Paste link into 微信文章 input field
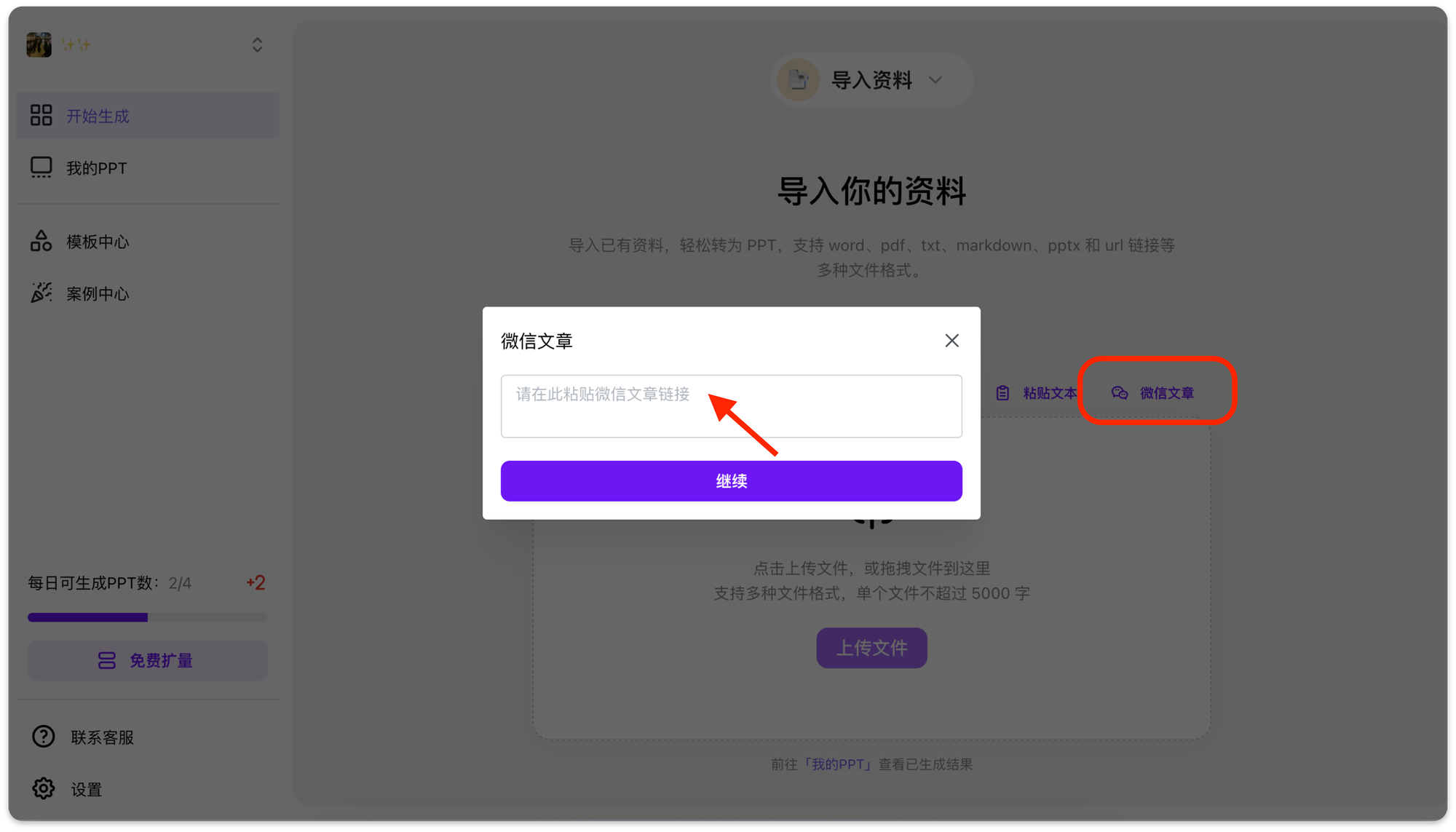Screen dimensions: 1456x832 coord(731,404)
